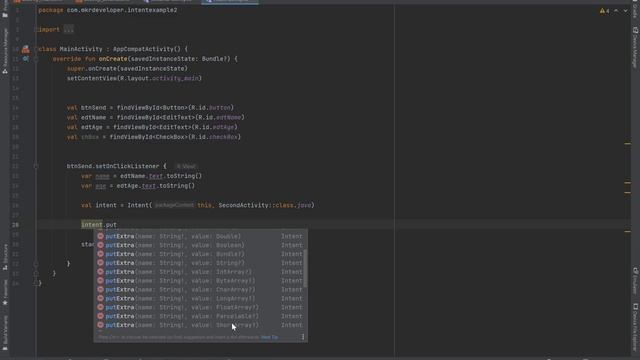The height and width of the screenshot is (360, 640).
Task: Go to next highlighted problem arrow
Action: click(625, 11)
